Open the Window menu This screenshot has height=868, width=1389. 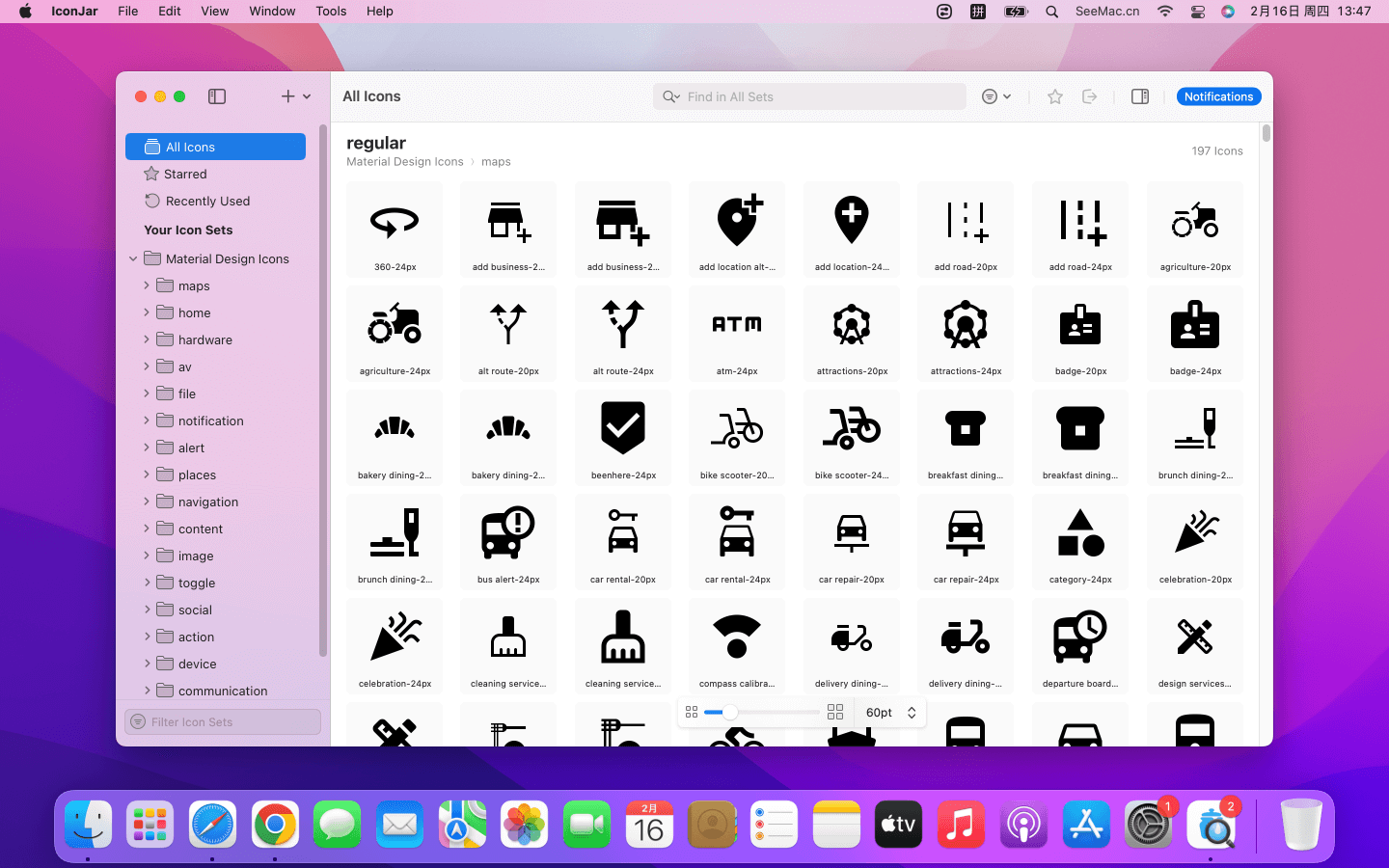(x=272, y=12)
